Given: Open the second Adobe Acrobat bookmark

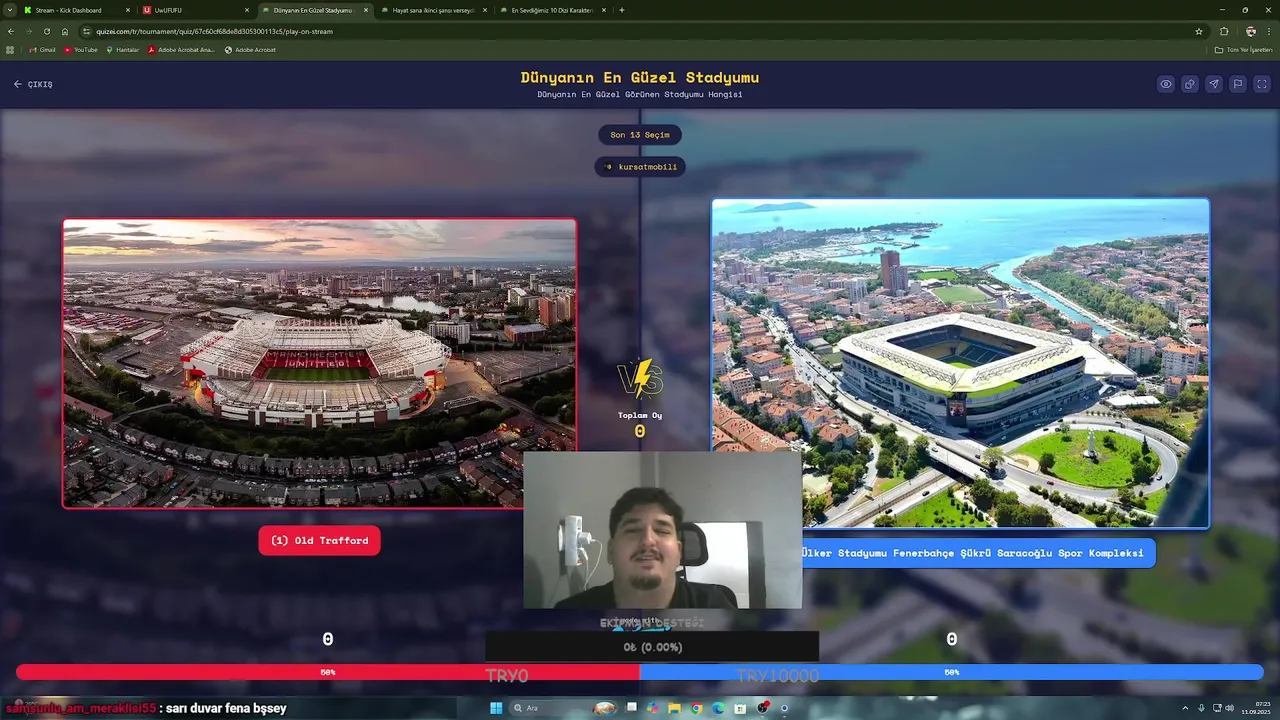Looking at the screenshot, I should click(250, 50).
